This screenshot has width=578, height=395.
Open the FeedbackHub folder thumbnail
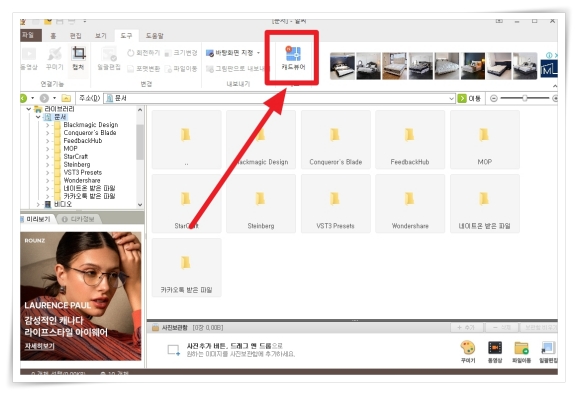(410, 140)
